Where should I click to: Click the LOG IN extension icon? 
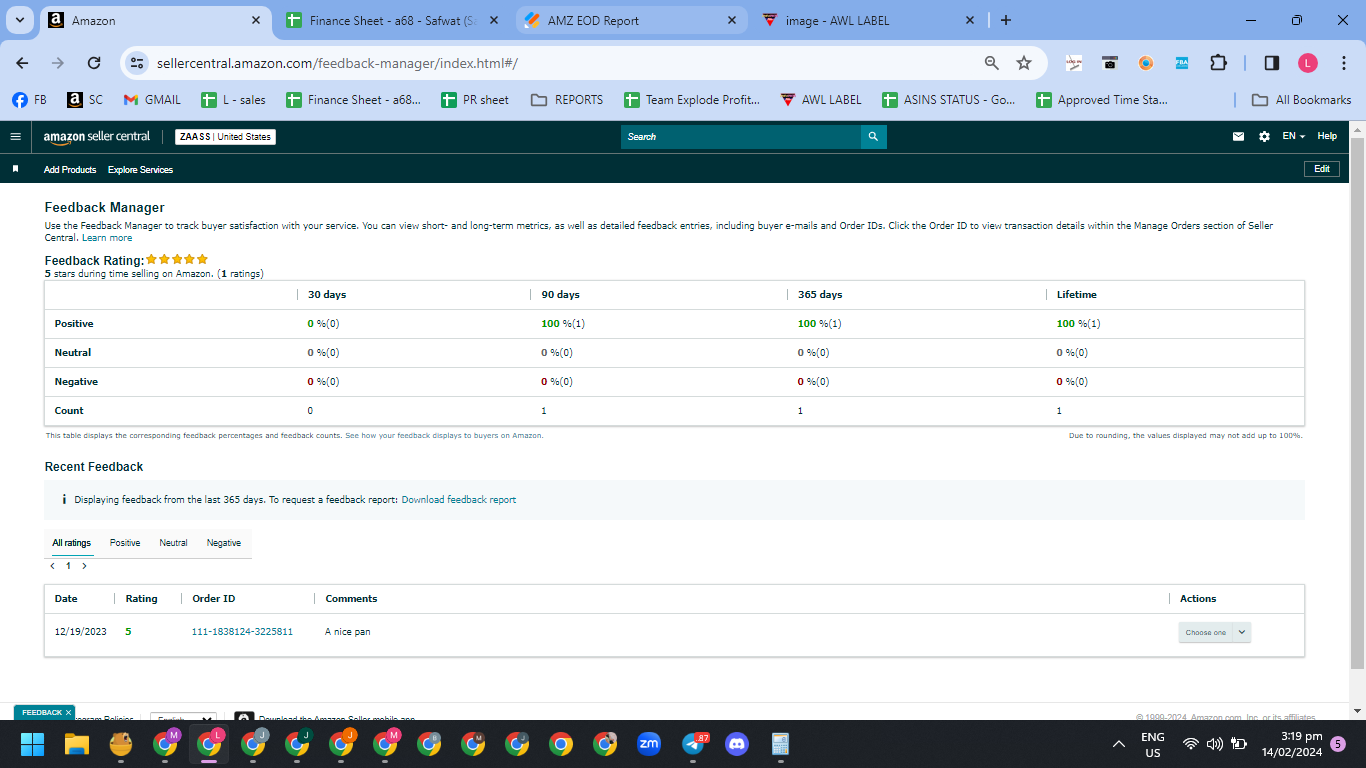(1074, 62)
